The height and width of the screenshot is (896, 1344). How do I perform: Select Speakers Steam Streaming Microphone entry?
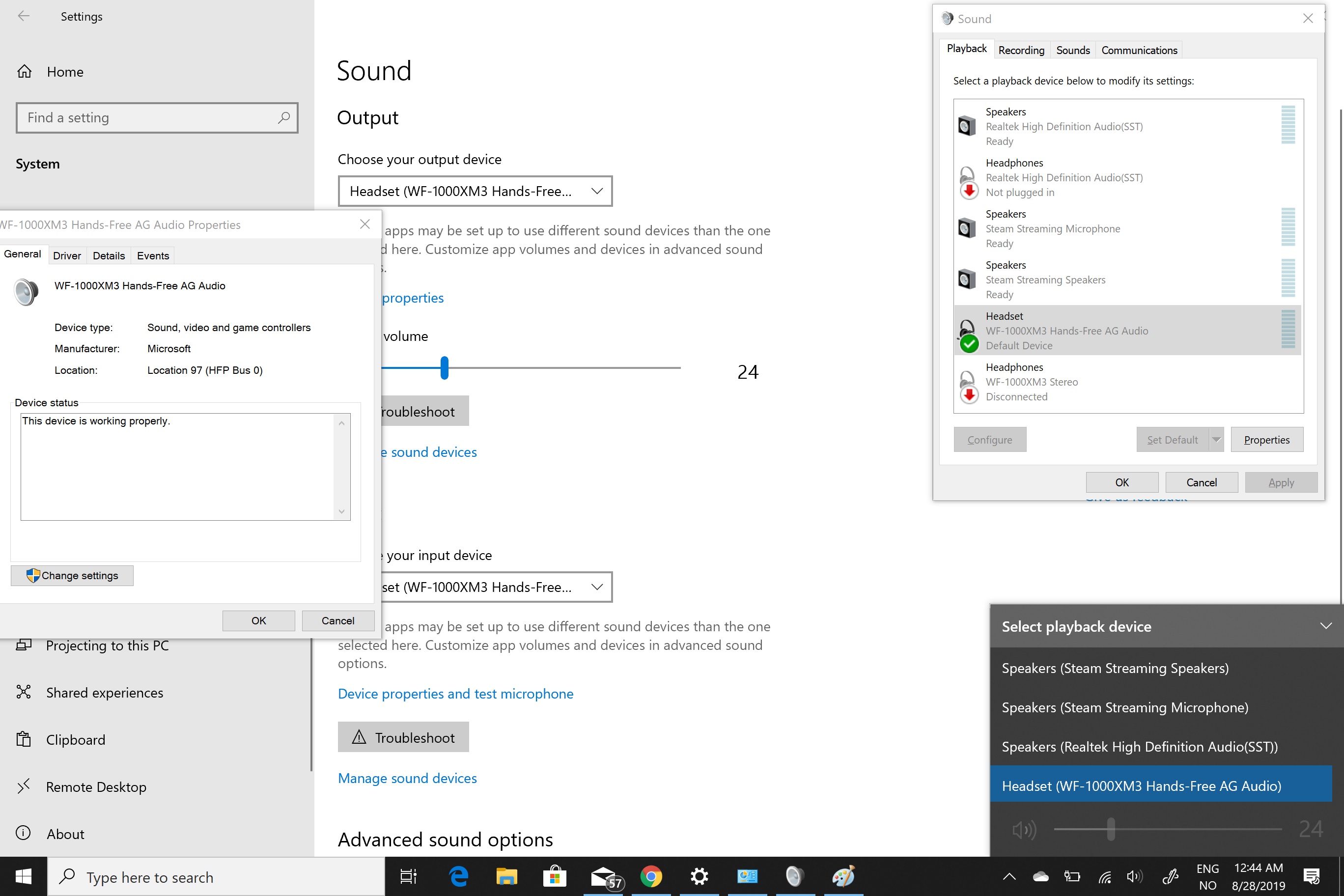coord(1127,228)
